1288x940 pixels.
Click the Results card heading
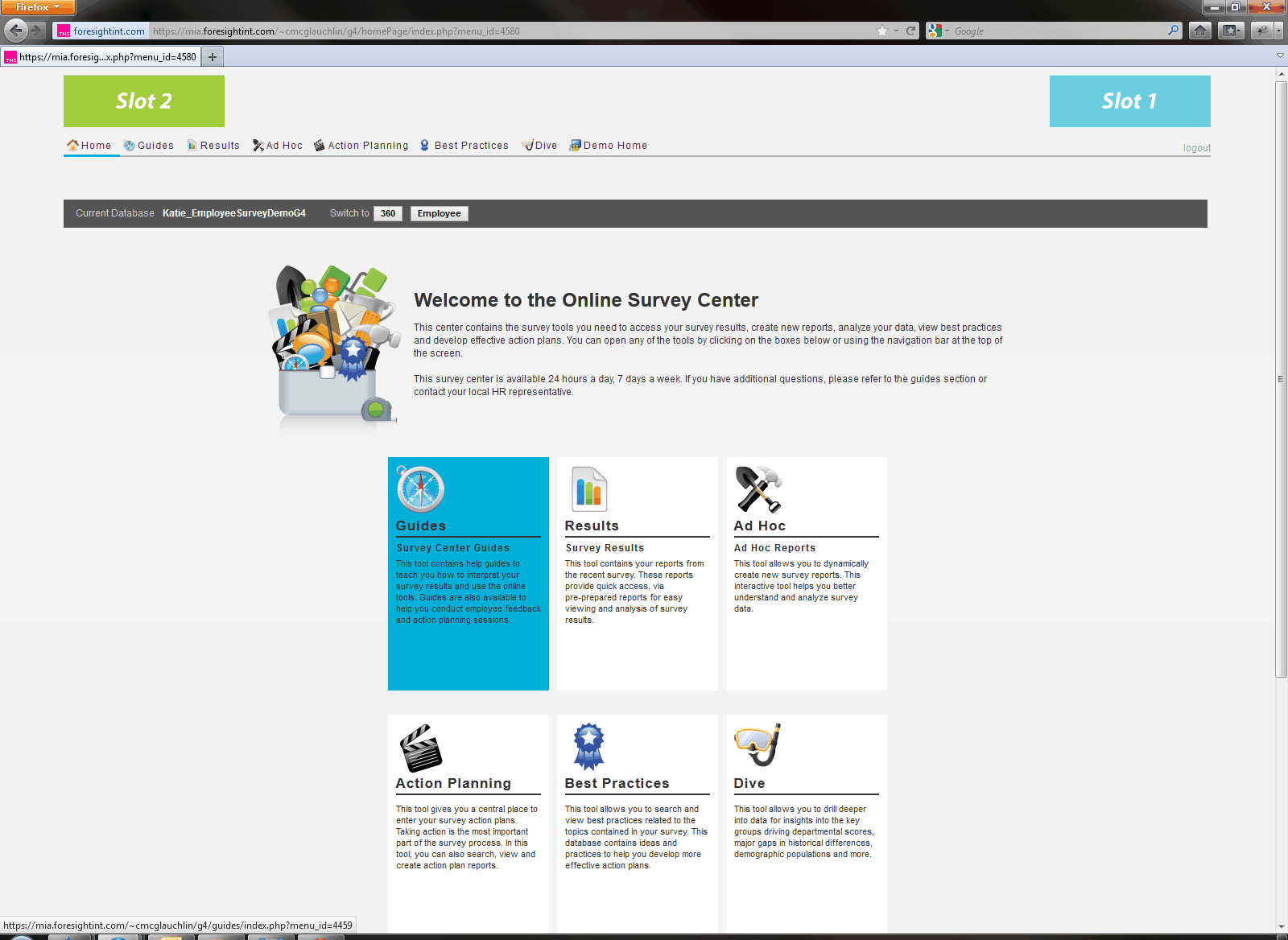[592, 526]
